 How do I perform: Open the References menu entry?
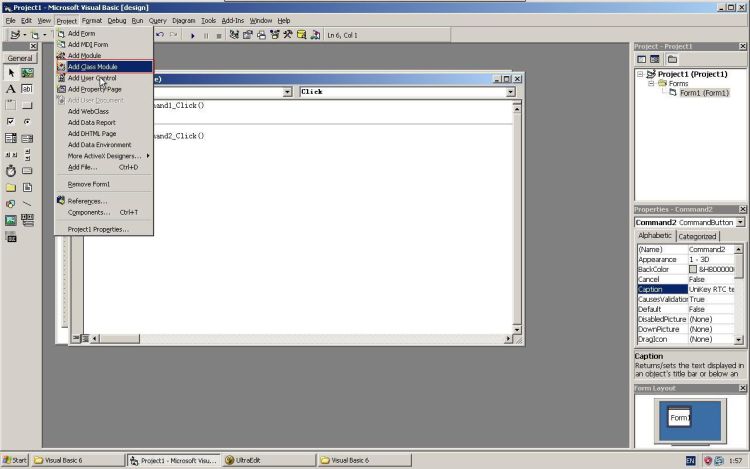coord(104,201)
